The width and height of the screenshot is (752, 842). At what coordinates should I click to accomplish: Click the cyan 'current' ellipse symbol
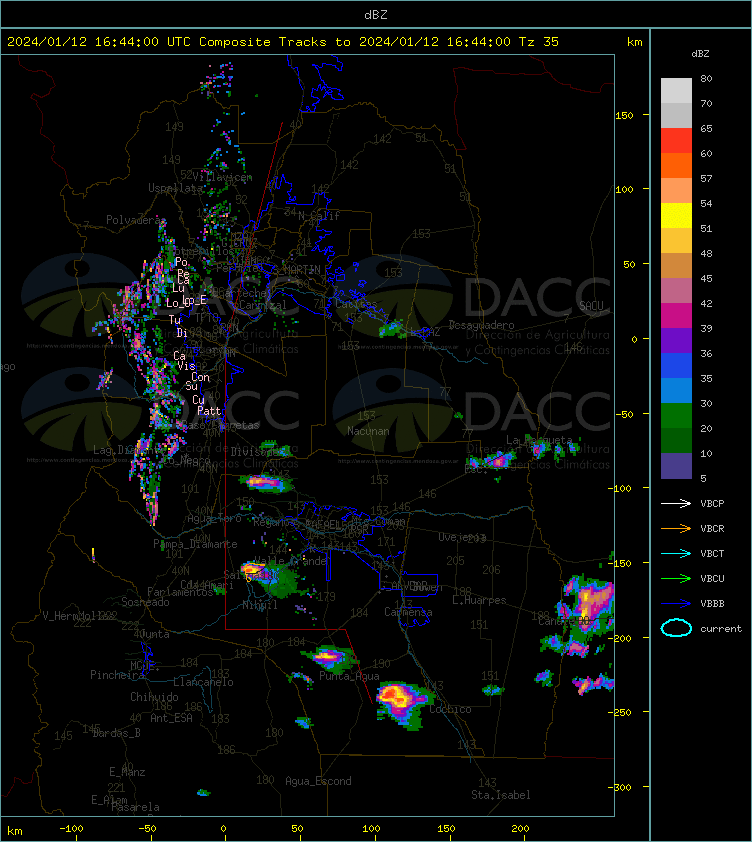click(676, 628)
